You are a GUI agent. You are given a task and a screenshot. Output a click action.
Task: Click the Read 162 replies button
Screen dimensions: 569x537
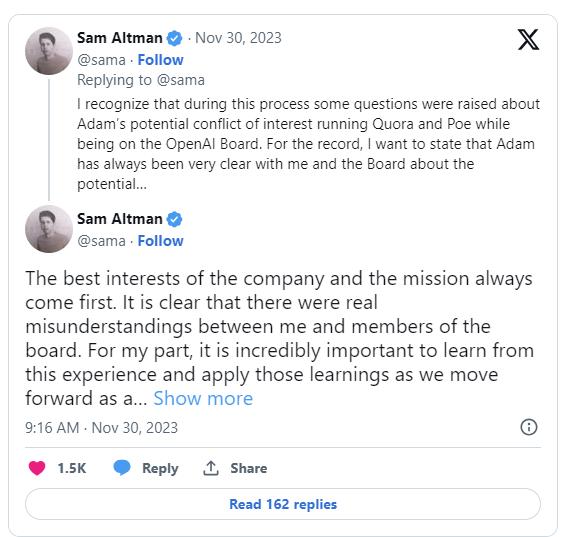click(x=283, y=504)
